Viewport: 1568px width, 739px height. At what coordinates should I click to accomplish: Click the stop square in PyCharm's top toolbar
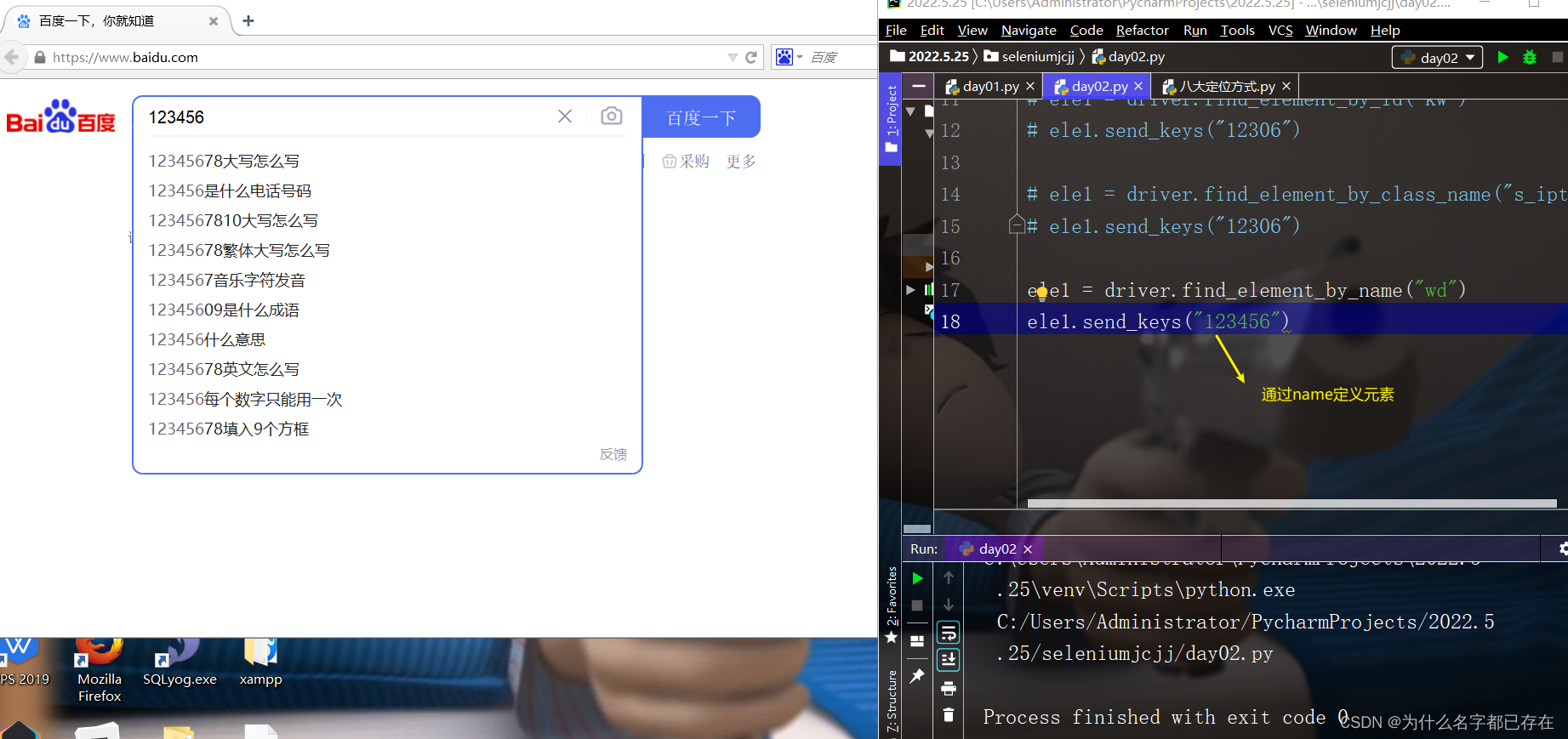(x=1558, y=57)
